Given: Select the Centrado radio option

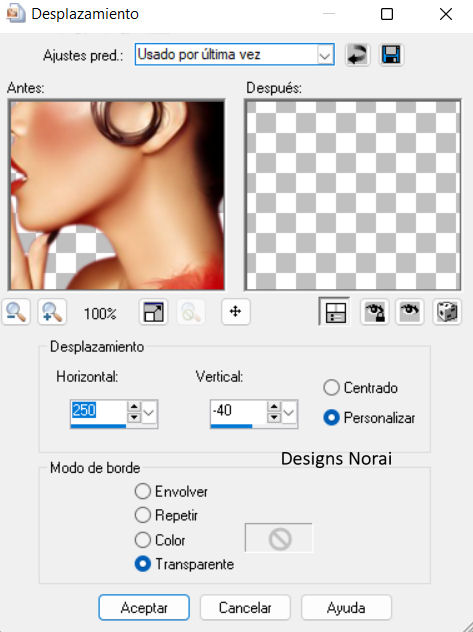Looking at the screenshot, I should tap(331, 388).
